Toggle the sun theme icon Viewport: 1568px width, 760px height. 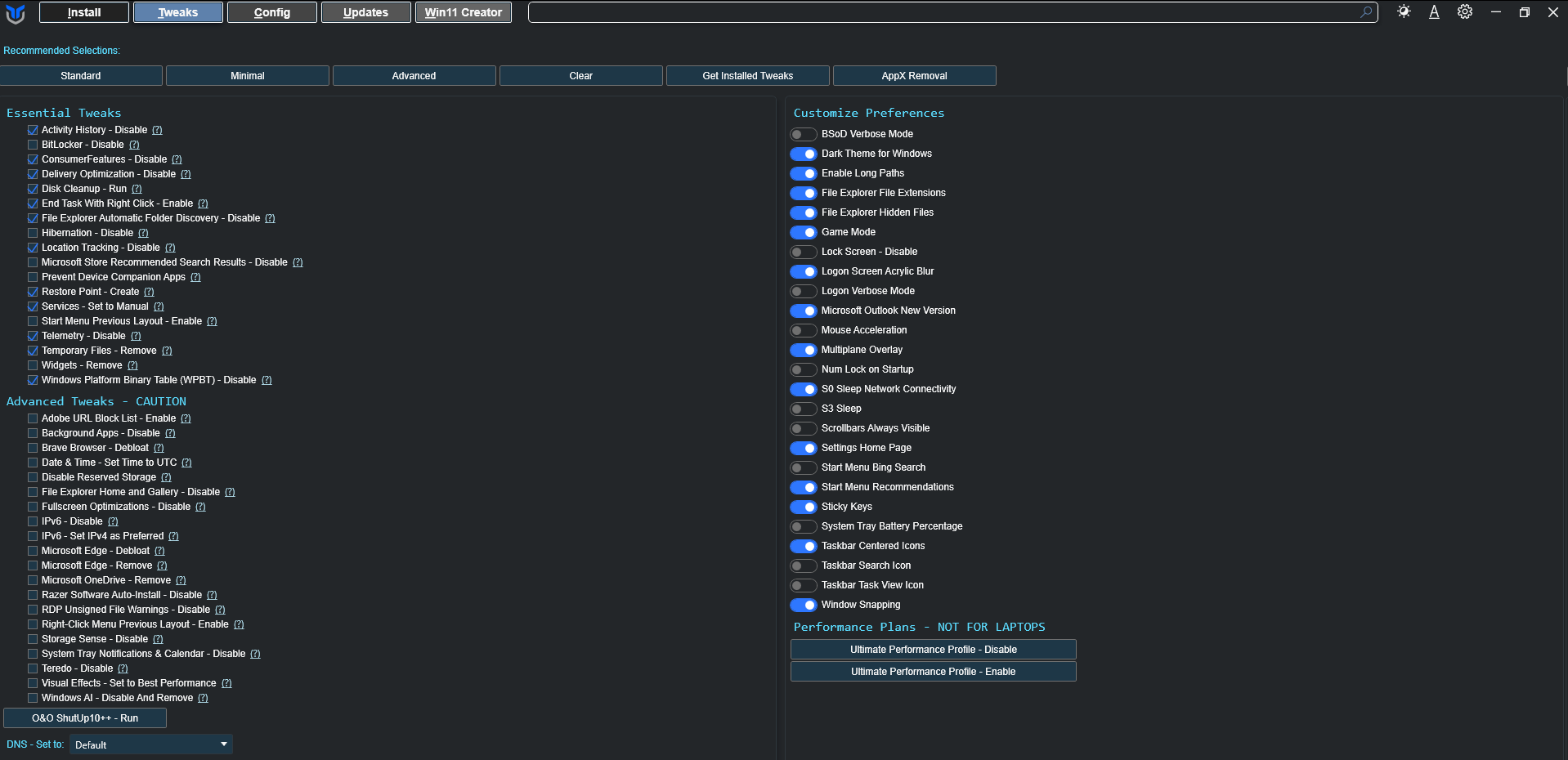(x=1404, y=12)
